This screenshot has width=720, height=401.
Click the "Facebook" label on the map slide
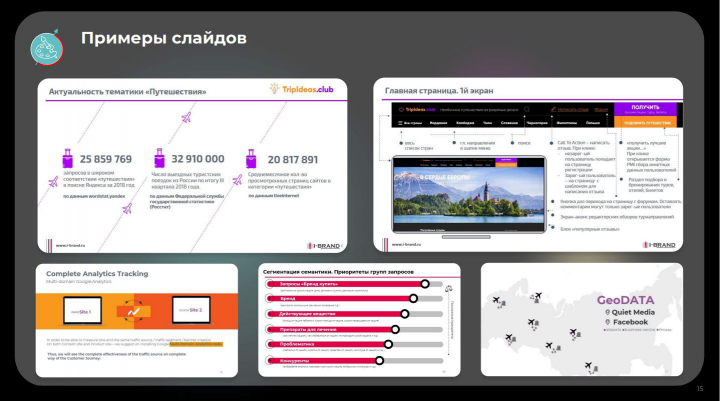pyautogui.click(x=630, y=322)
